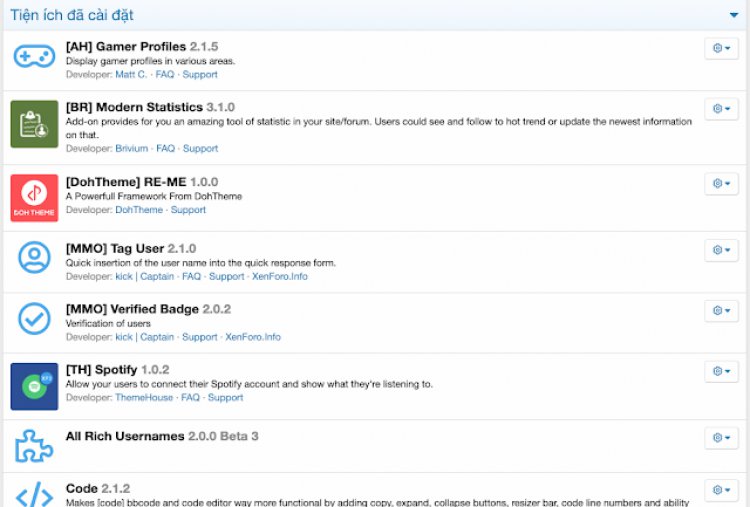750x507 pixels.
Task: Open Support link for Tag User
Action: tap(227, 276)
